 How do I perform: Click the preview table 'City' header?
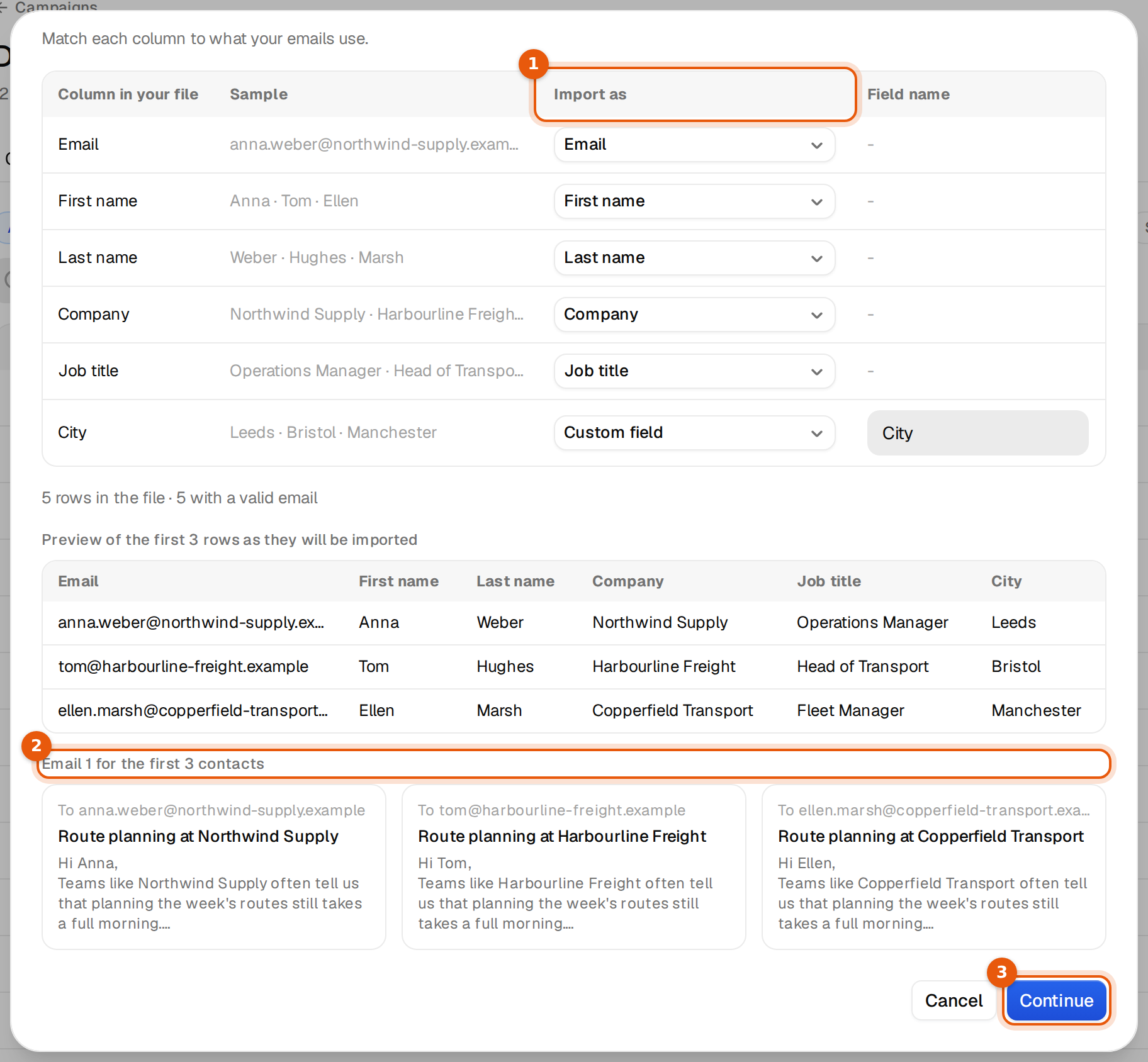point(1006,581)
